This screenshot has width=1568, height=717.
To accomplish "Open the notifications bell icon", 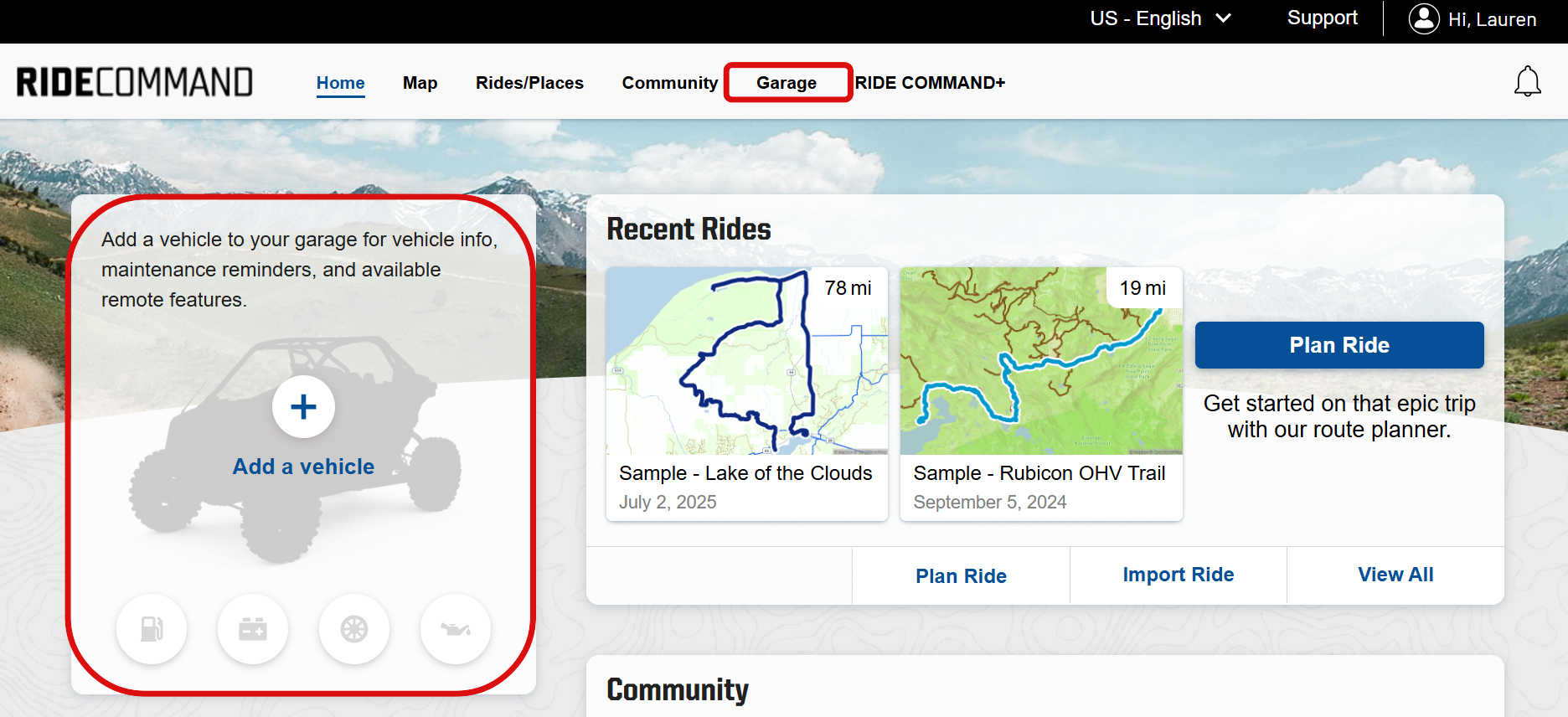I will [x=1527, y=81].
